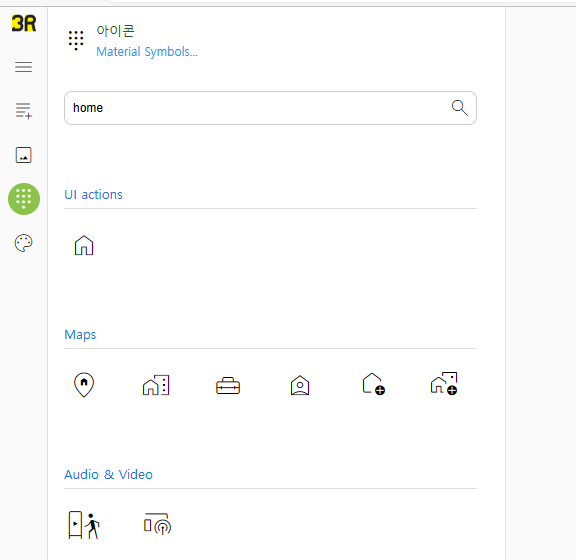This screenshot has width=576, height=560.
Task: Choose the home speaker broadcast icon
Action: pos(158,524)
